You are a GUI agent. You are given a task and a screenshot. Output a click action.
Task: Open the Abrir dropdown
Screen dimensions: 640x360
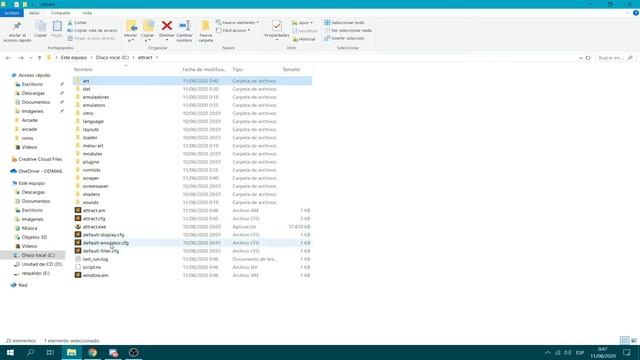point(302,23)
